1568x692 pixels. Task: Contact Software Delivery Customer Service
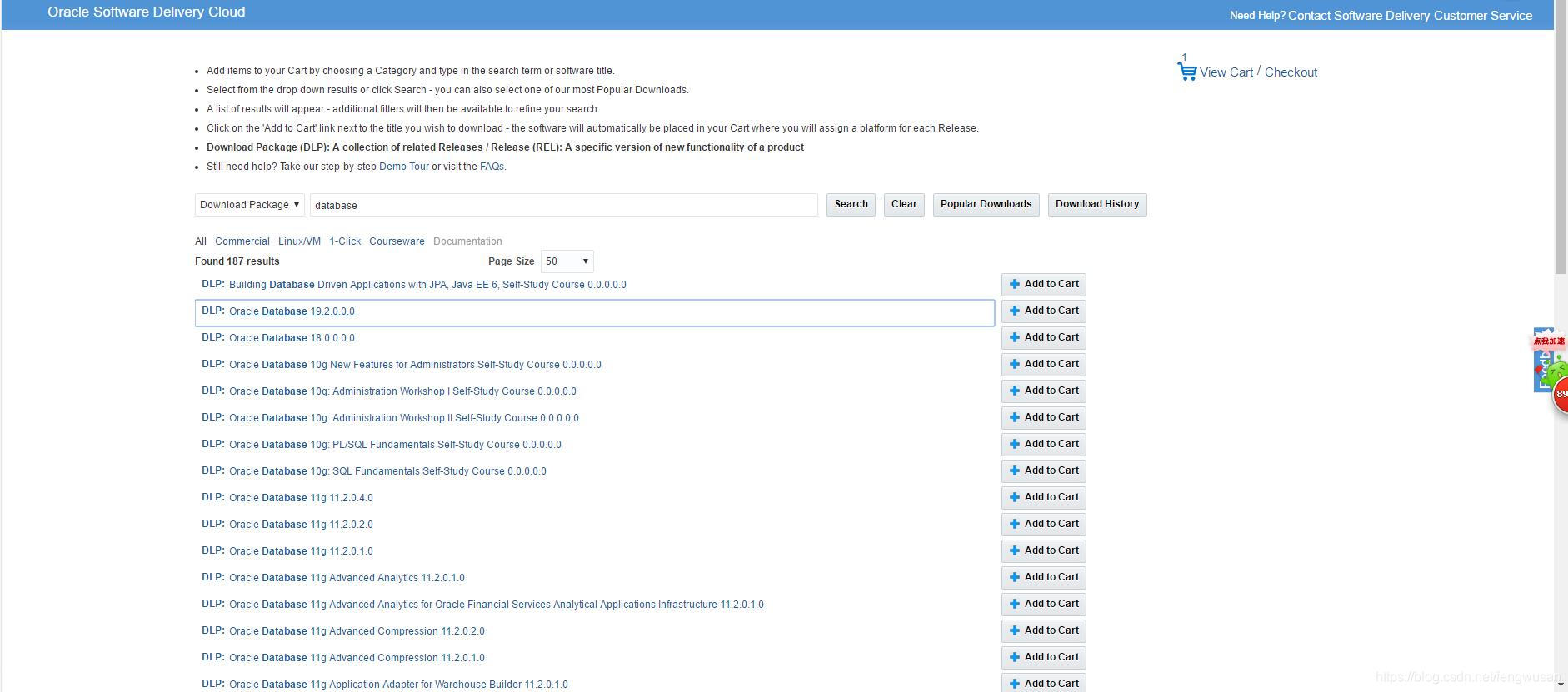click(1410, 16)
